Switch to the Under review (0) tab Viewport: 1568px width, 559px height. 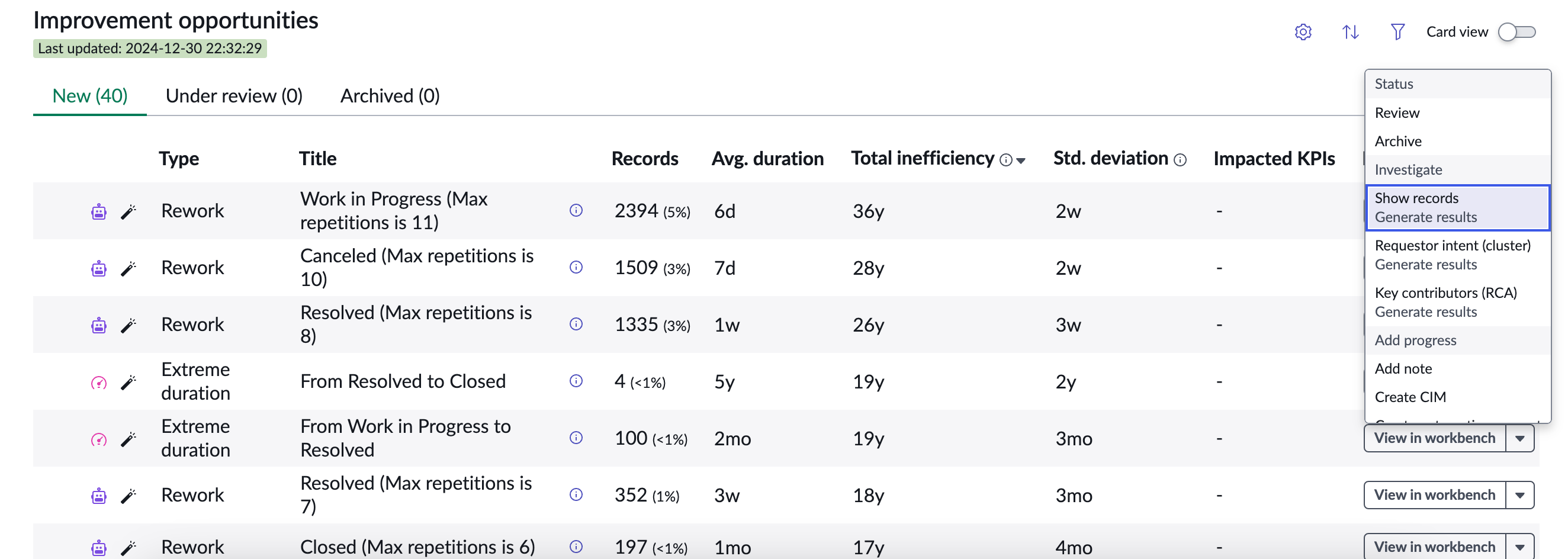pos(234,95)
